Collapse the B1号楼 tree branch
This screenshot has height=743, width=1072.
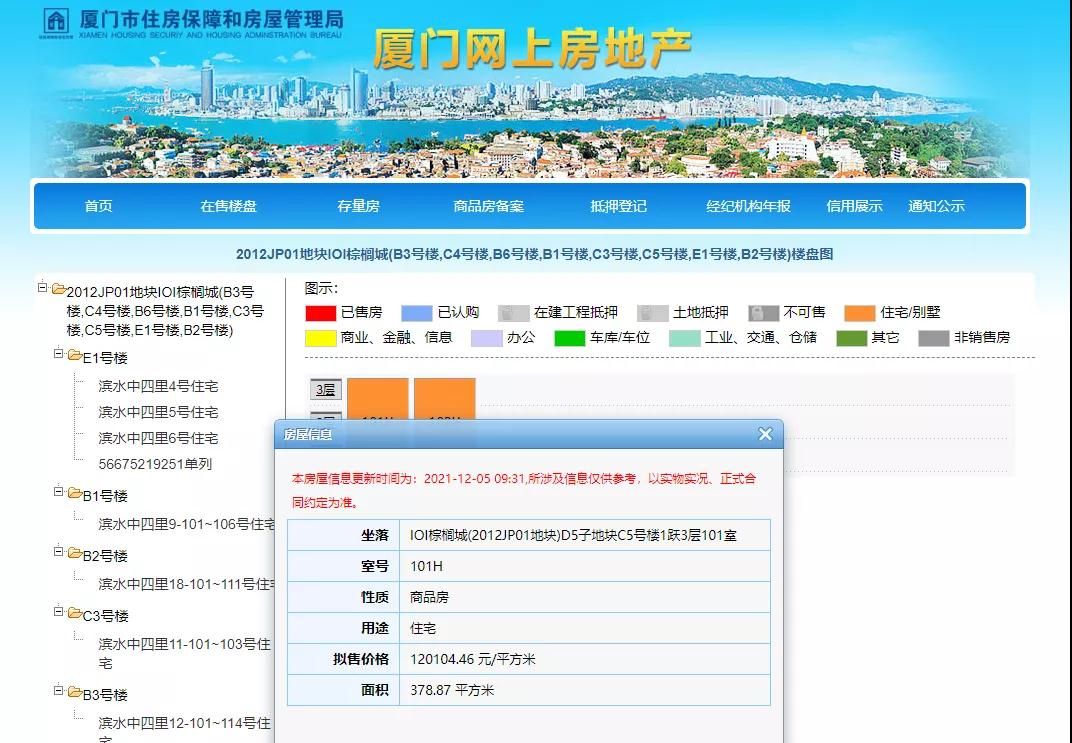pos(58,491)
